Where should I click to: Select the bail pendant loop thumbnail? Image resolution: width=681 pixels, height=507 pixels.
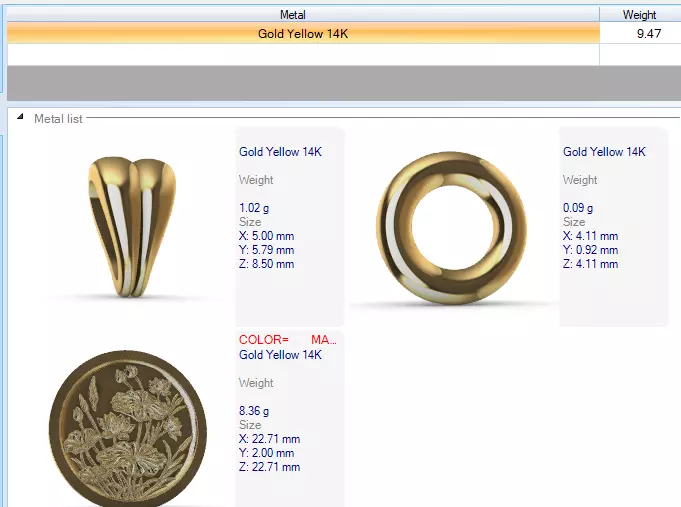click(x=132, y=227)
